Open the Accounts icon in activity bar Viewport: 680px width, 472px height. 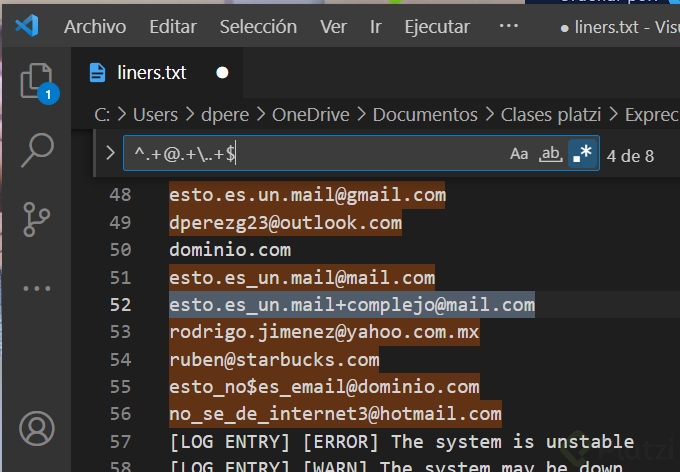pyautogui.click(x=37, y=429)
